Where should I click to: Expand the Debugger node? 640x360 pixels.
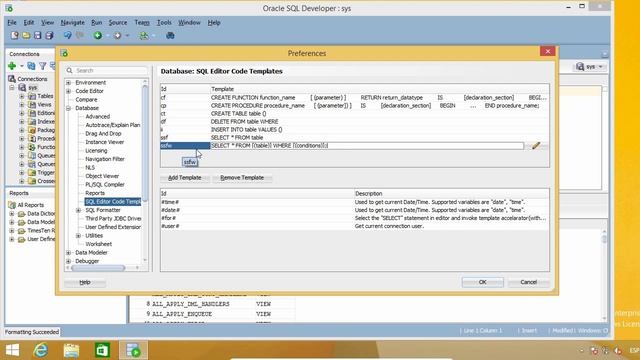tap(69, 261)
